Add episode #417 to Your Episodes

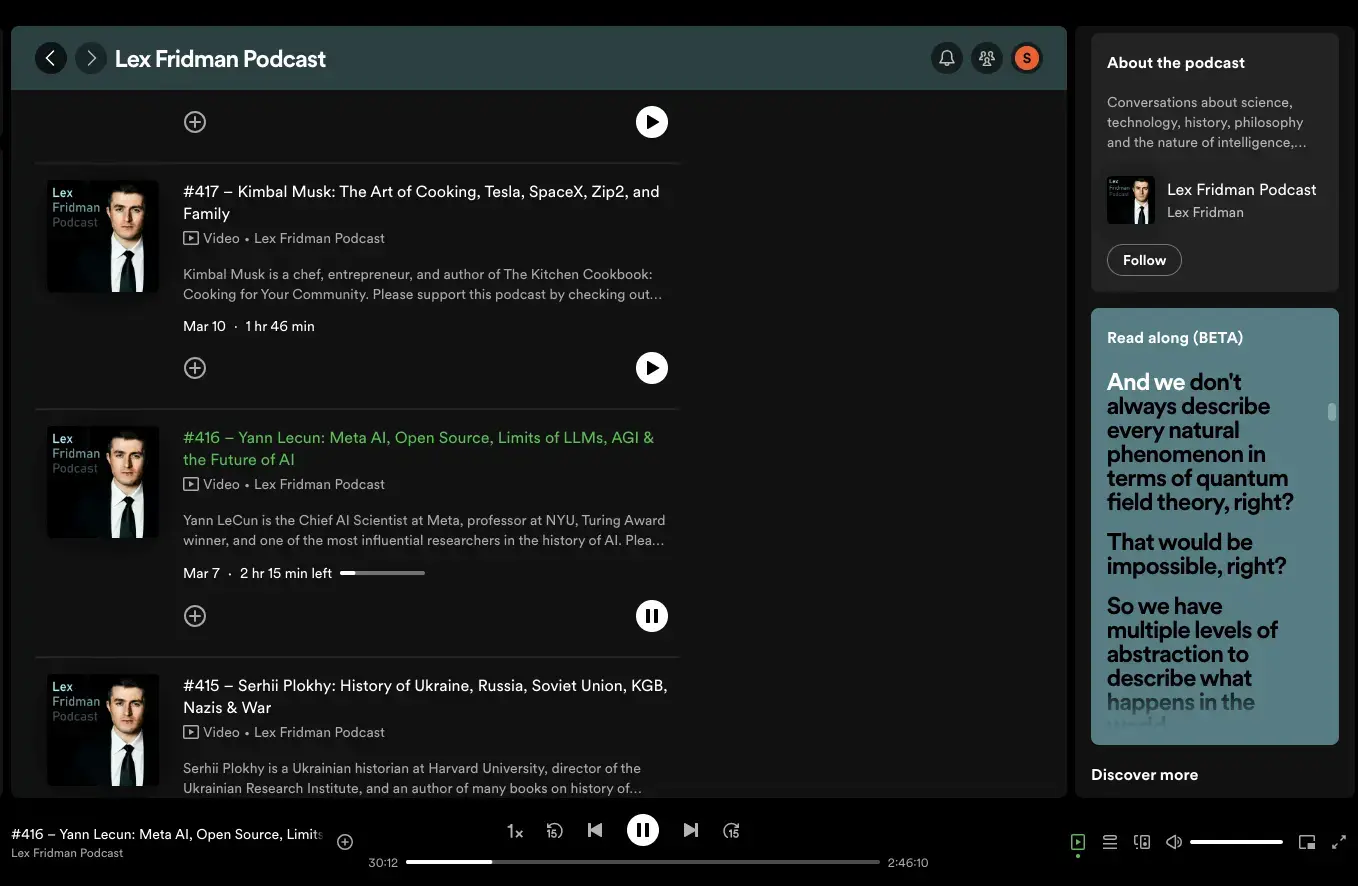(195, 367)
